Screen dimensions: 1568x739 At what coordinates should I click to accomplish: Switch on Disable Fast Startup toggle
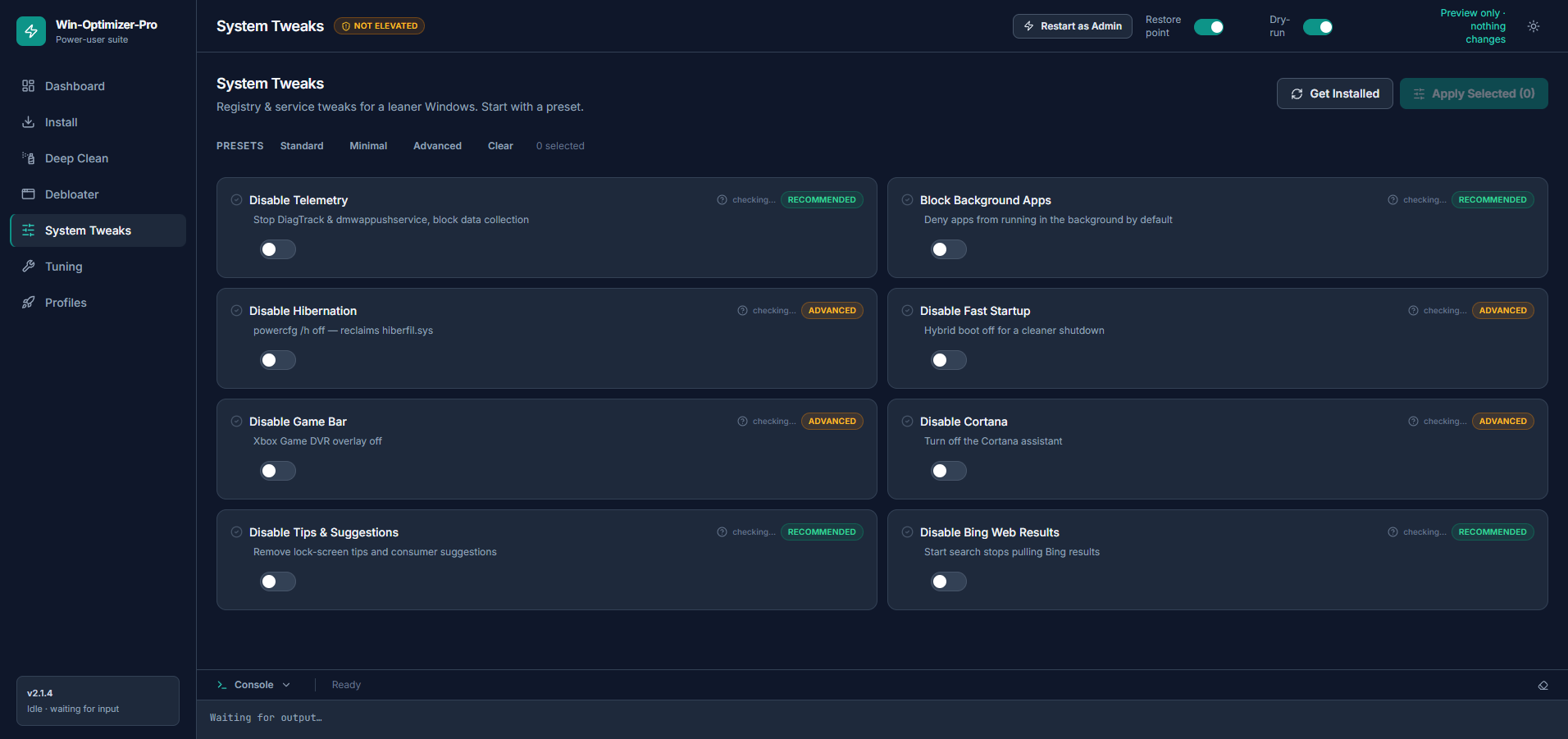(949, 360)
